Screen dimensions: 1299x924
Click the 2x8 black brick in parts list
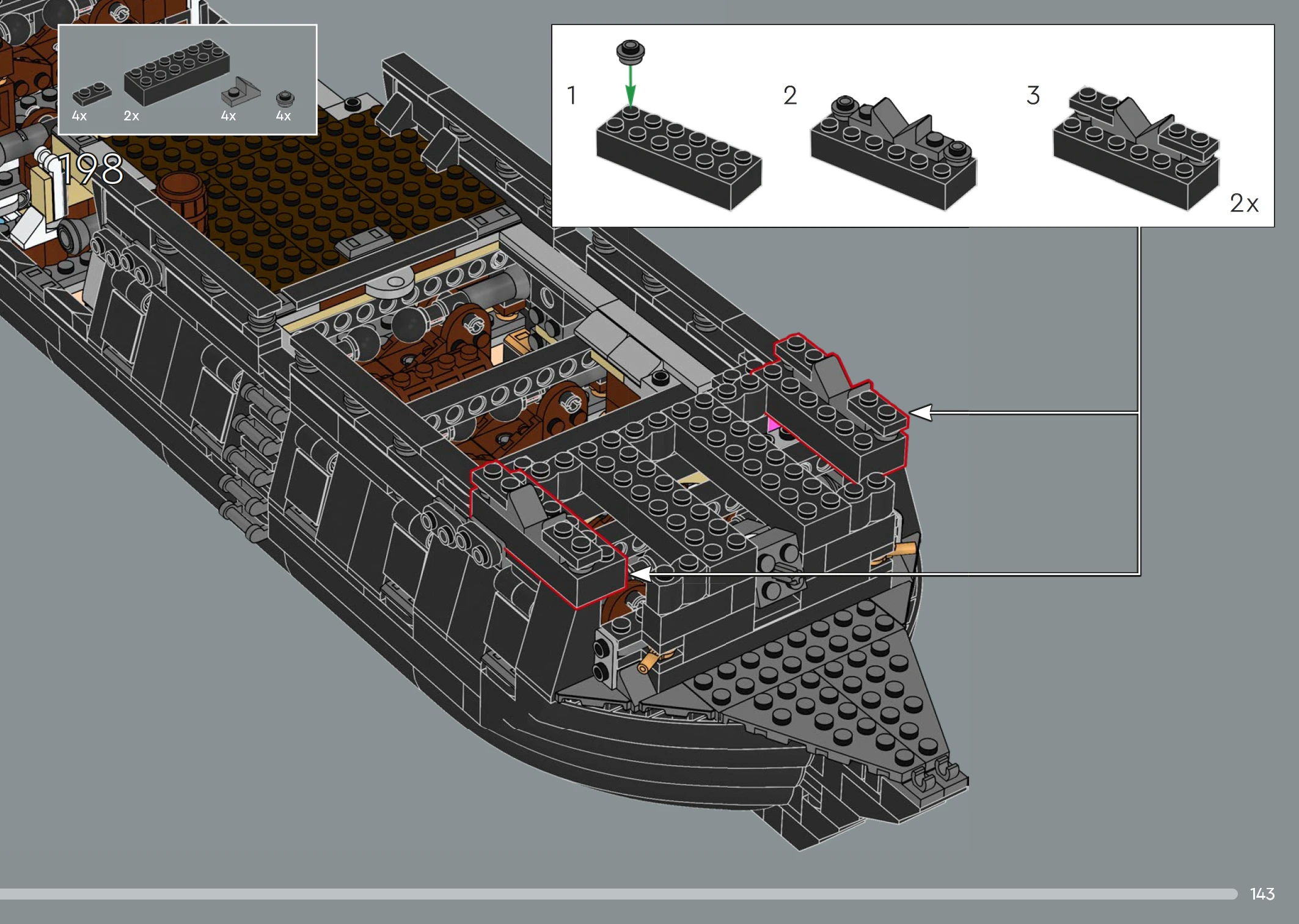coord(177,72)
